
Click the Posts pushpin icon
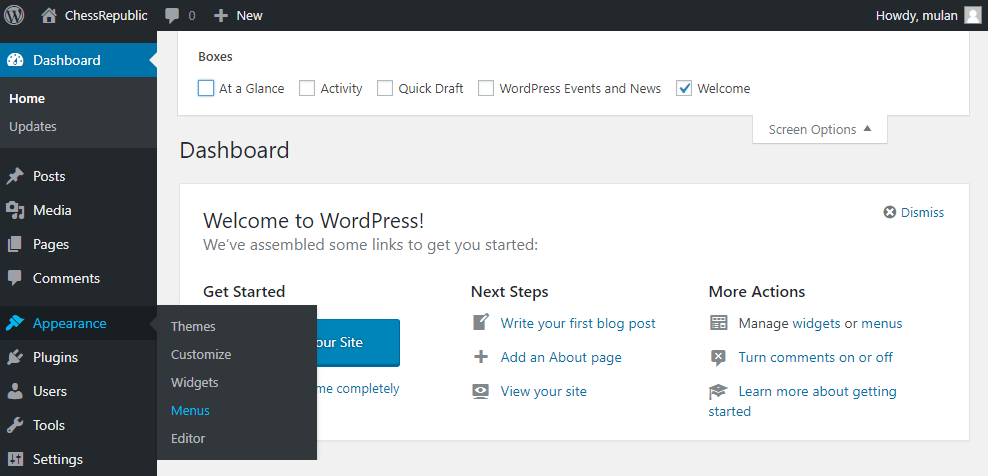(x=15, y=177)
